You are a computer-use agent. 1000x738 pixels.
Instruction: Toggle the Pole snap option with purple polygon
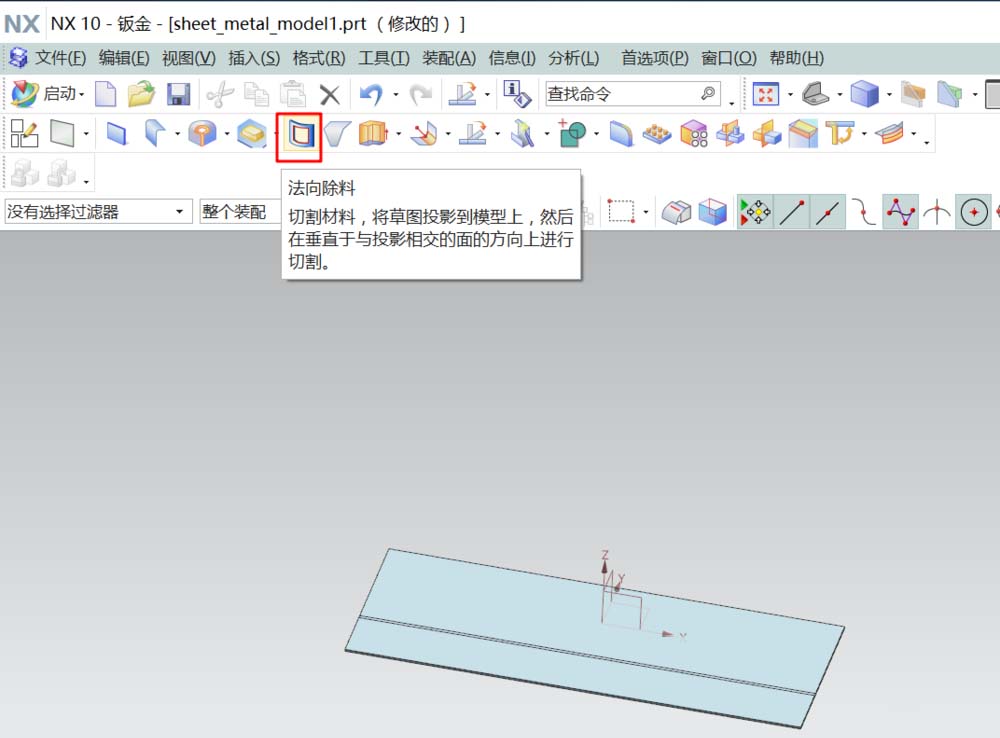900,212
